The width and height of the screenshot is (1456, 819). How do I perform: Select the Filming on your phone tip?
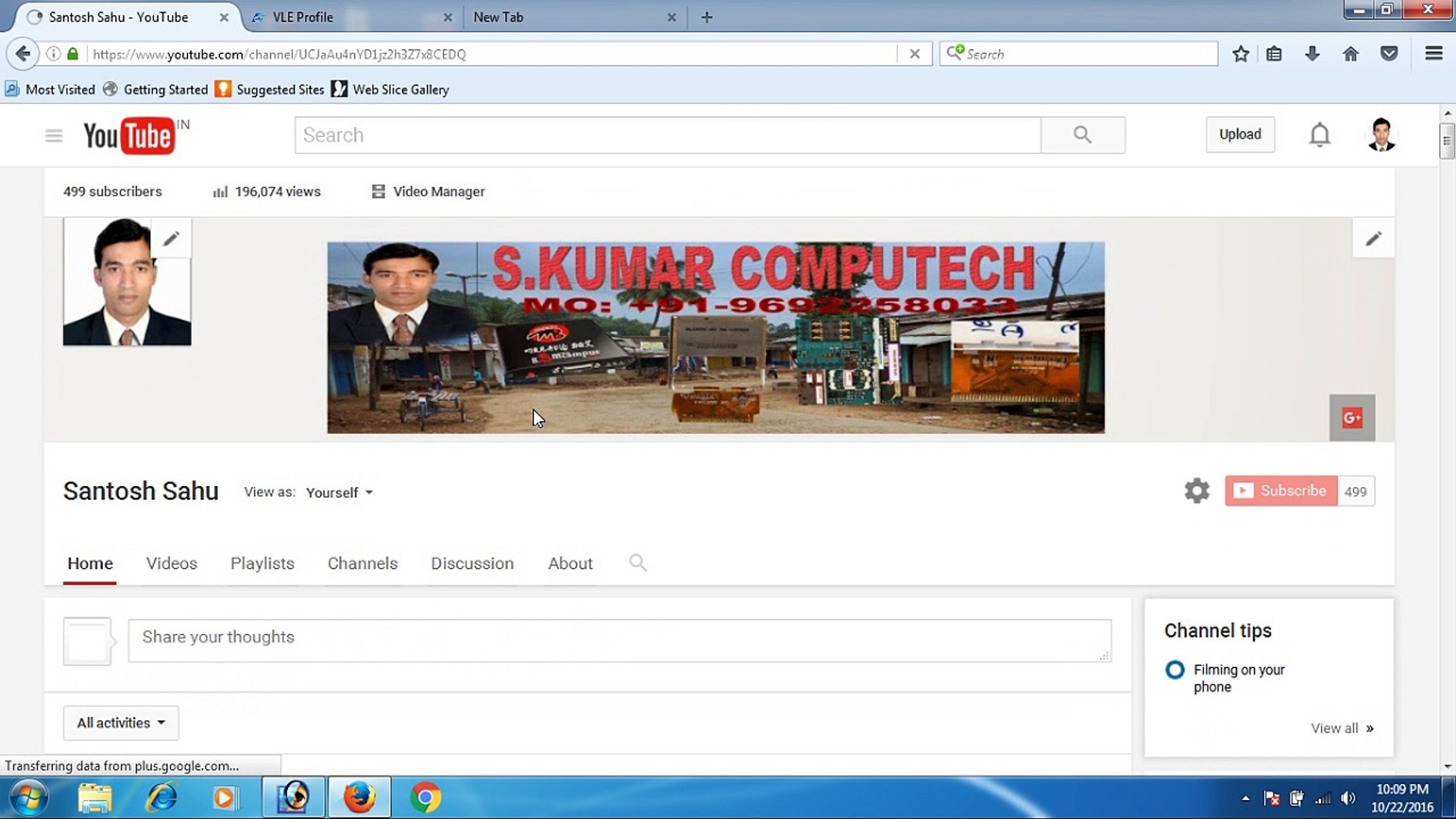(x=1238, y=678)
